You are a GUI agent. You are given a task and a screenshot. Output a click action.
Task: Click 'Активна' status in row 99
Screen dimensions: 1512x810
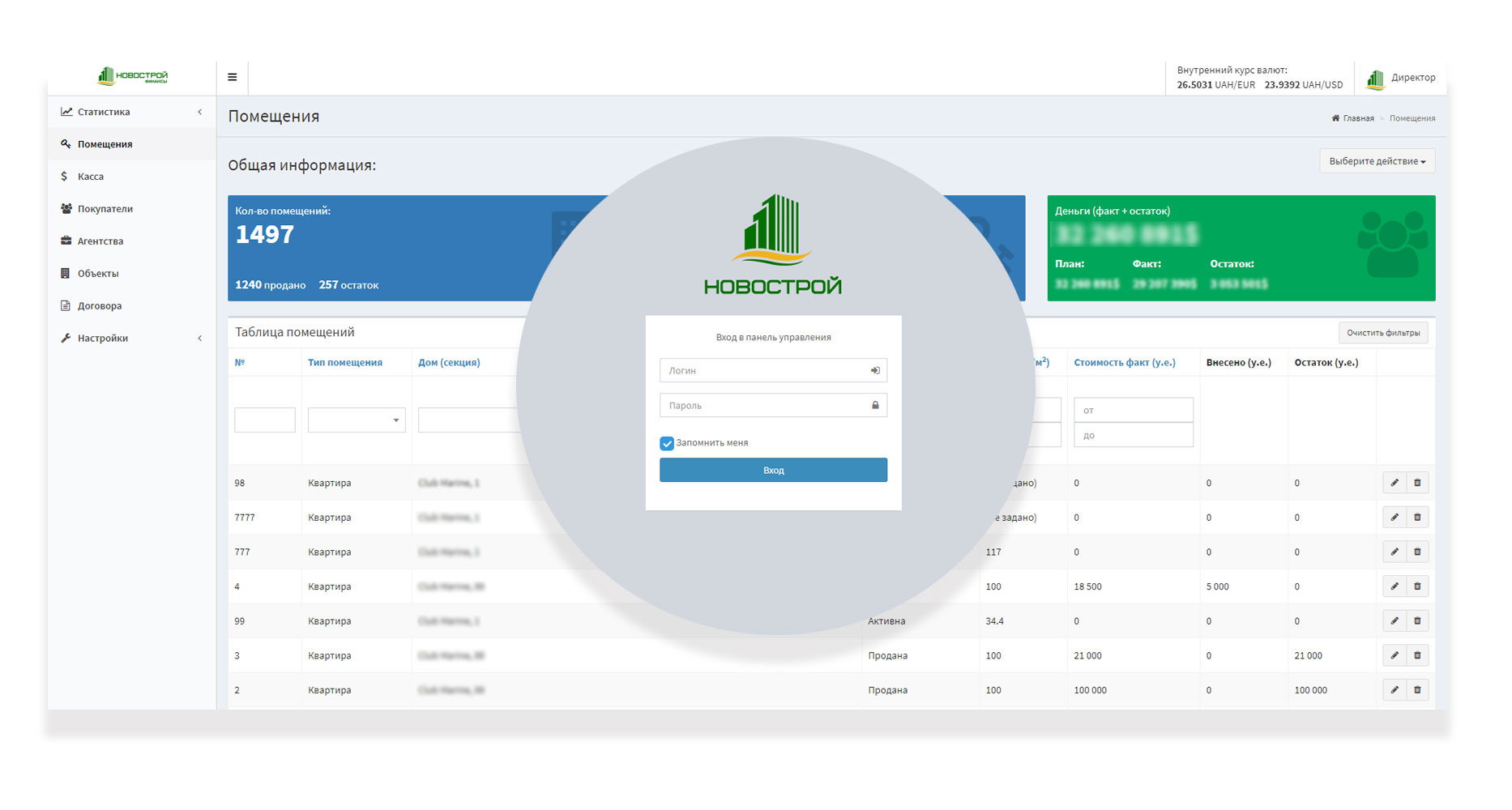886,621
